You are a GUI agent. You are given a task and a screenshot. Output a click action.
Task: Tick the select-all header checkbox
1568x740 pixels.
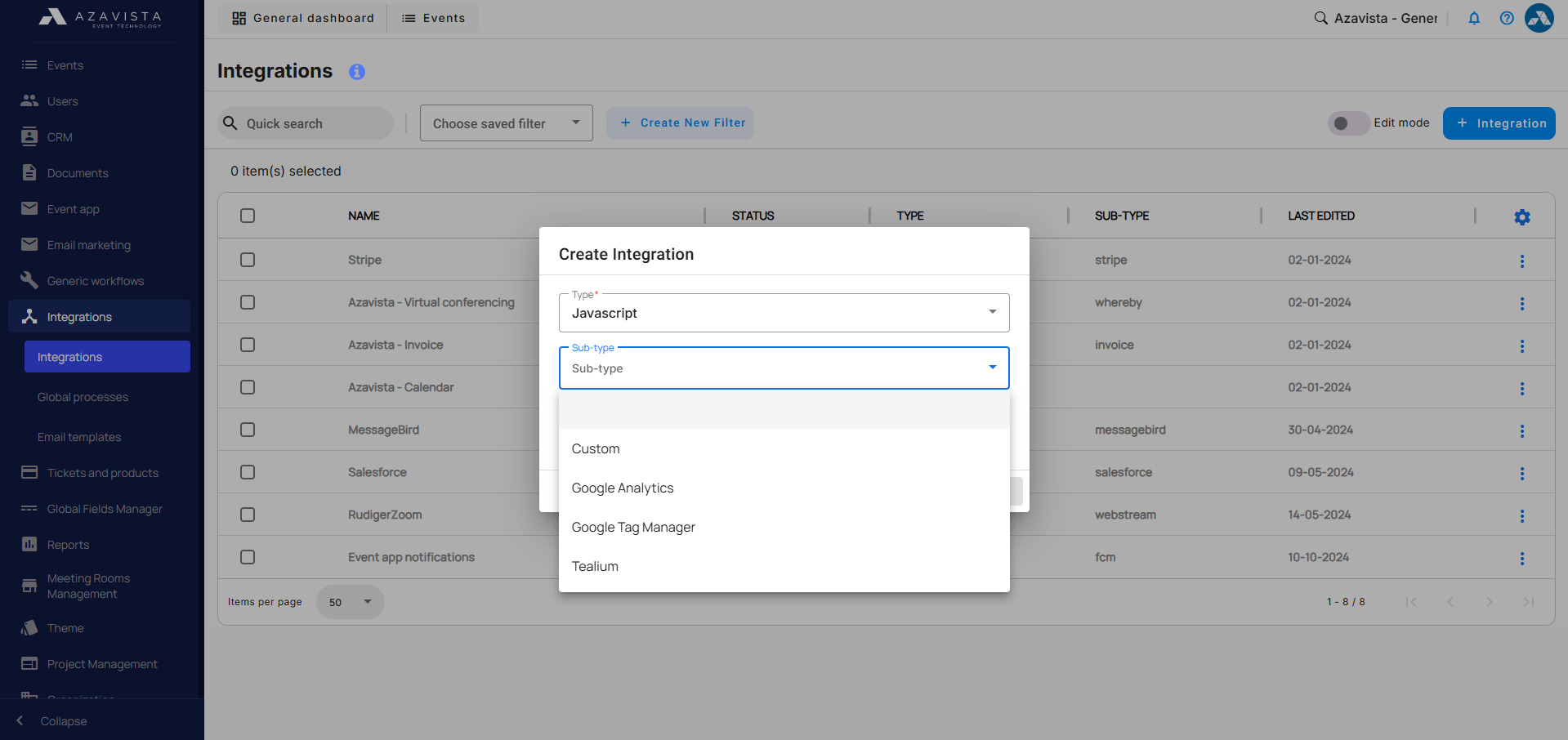pos(248,216)
